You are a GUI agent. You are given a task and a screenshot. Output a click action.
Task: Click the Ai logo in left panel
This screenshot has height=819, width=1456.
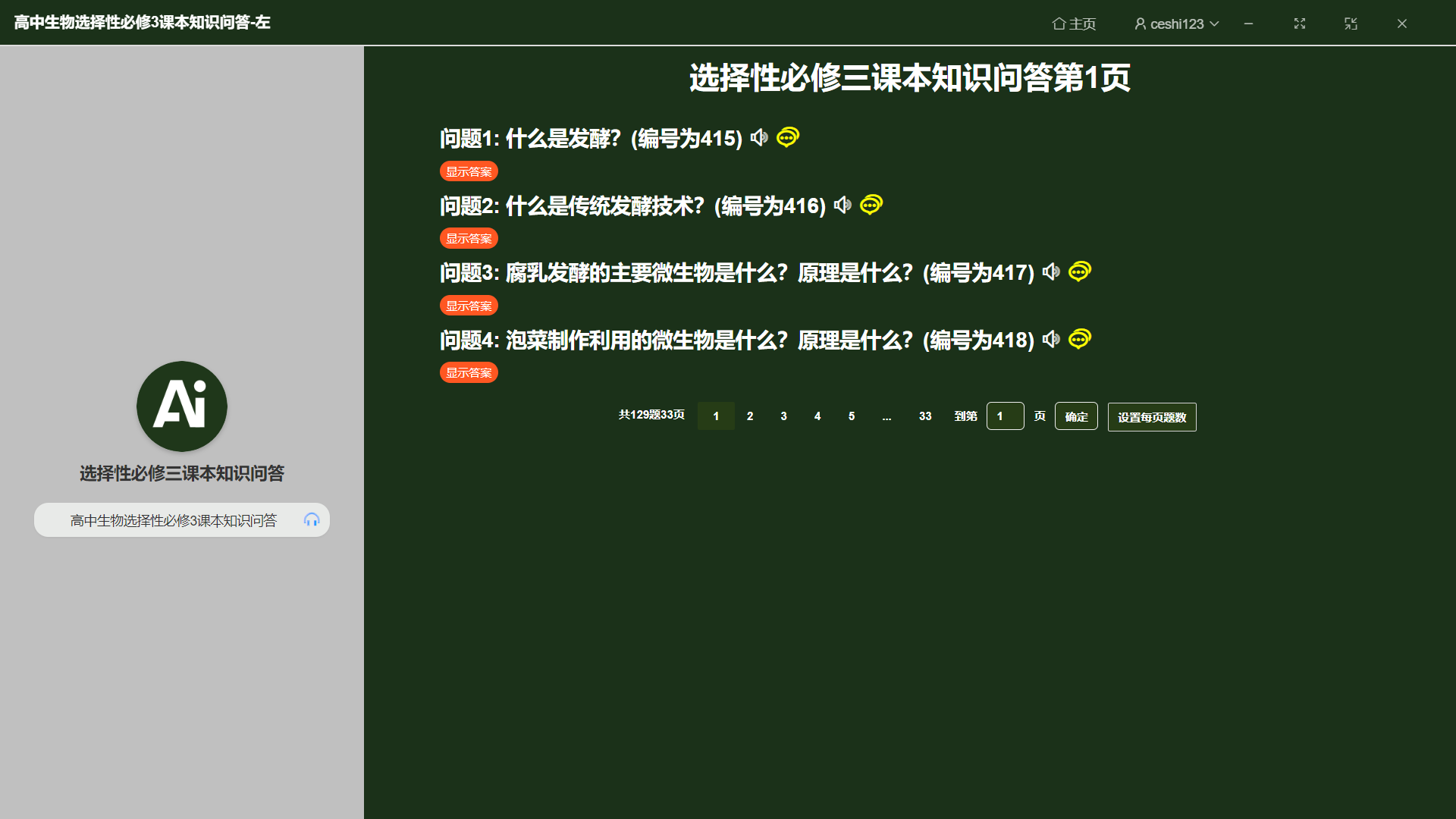coord(182,406)
